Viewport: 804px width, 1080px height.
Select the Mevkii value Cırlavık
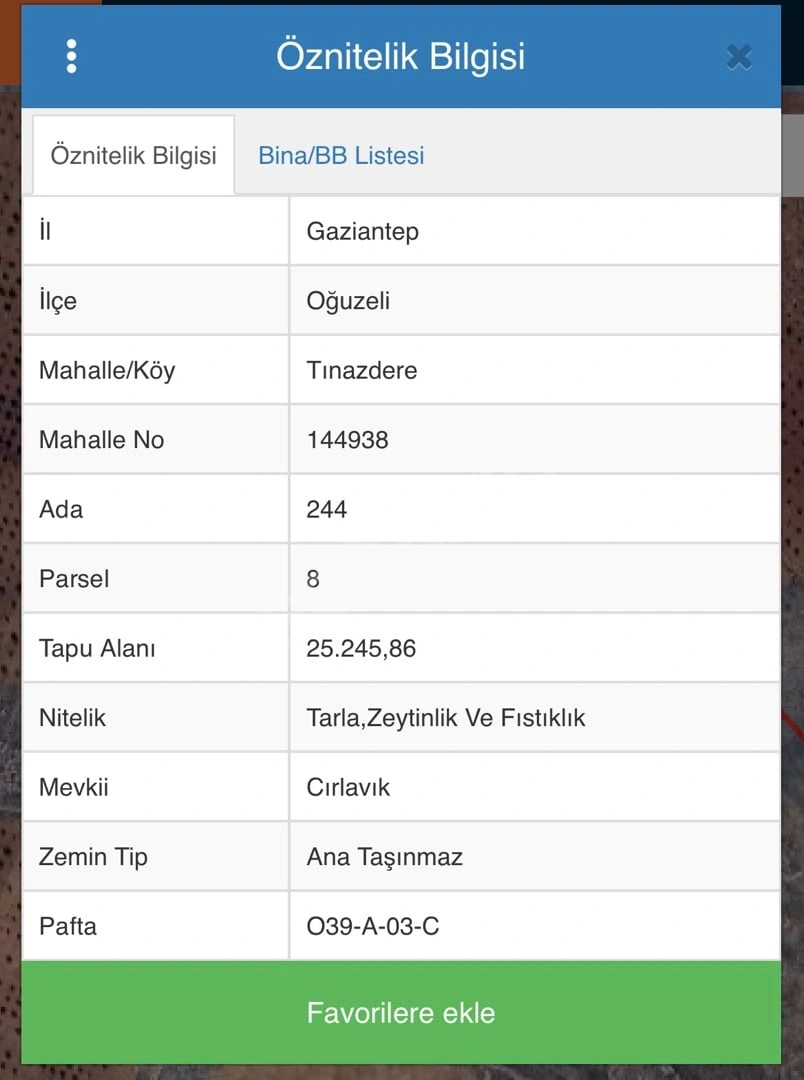tap(348, 788)
